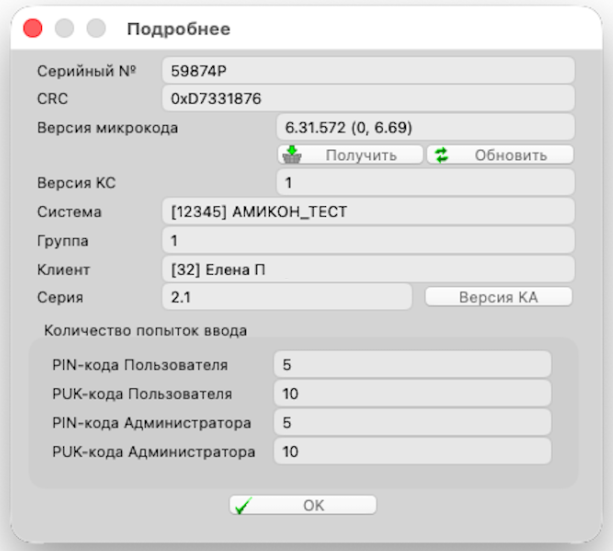The height and width of the screenshot is (551, 613).
Task: Click the PUK-кода Администратора label
Action: pos(154,452)
